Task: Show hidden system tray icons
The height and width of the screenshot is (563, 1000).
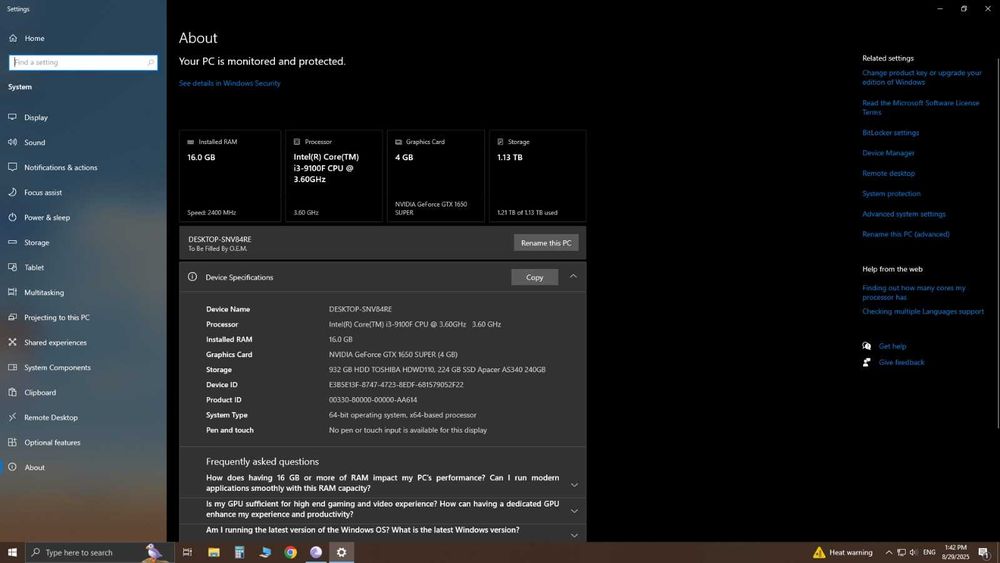Action: pyautogui.click(x=888, y=552)
